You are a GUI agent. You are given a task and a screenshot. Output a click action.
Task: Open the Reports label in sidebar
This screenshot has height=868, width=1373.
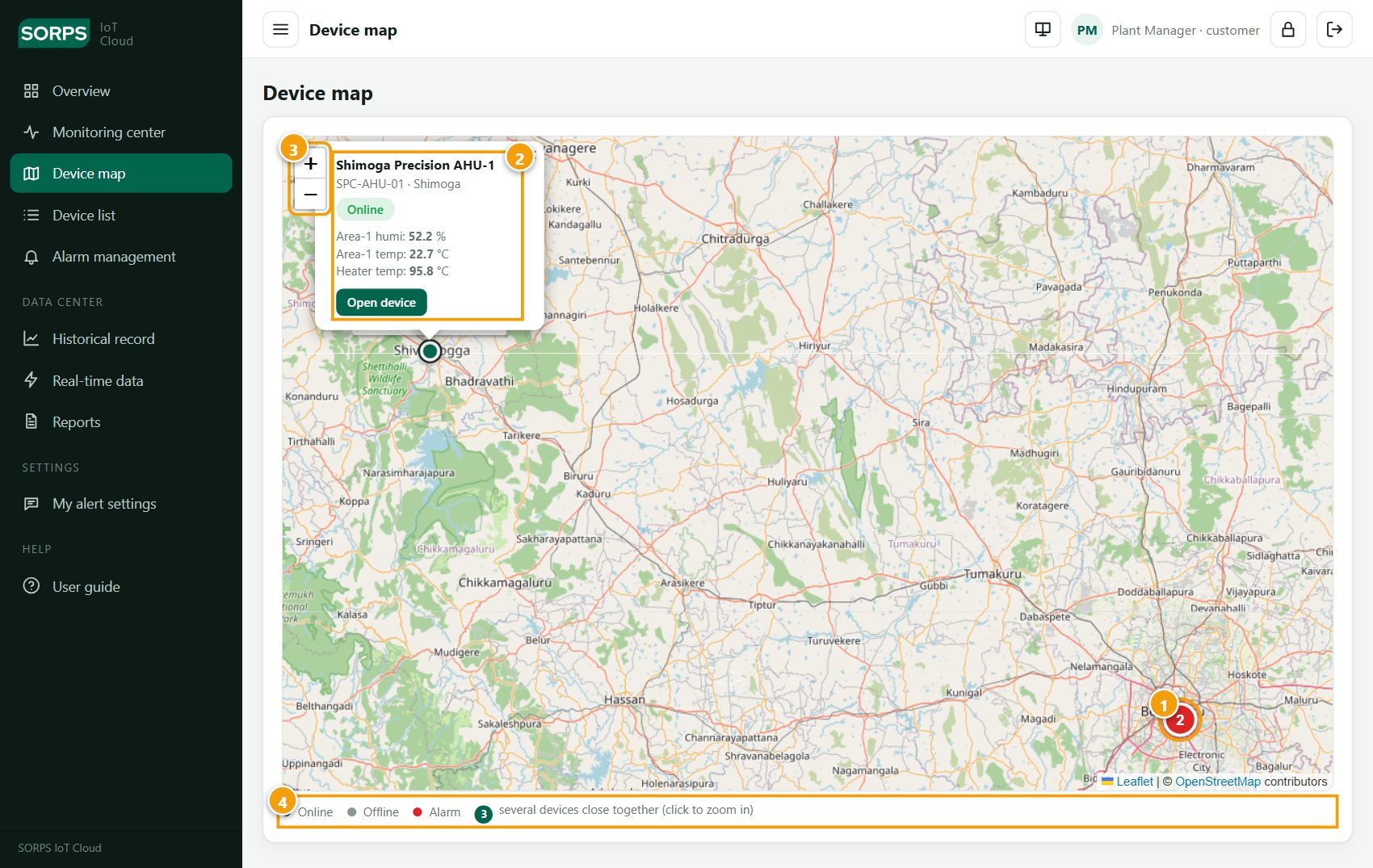[77, 421]
